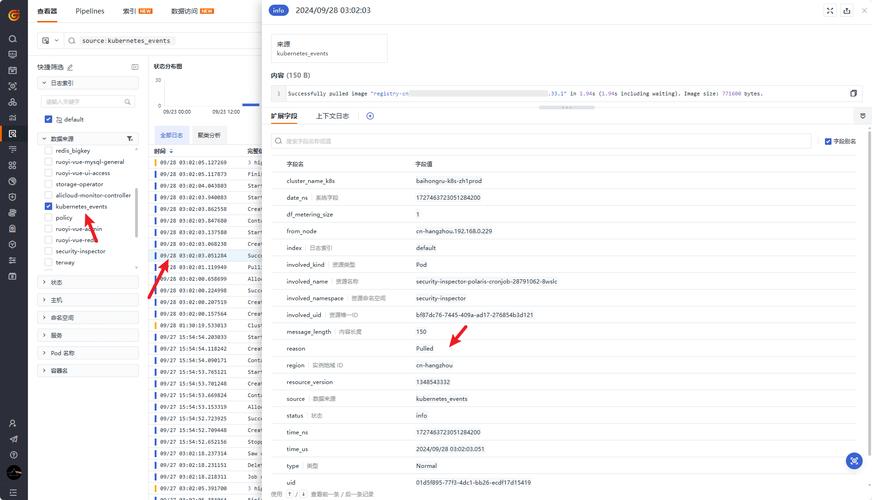Expand the Pod 名称 filter section
872x500 pixels.
pyautogui.click(x=62, y=353)
